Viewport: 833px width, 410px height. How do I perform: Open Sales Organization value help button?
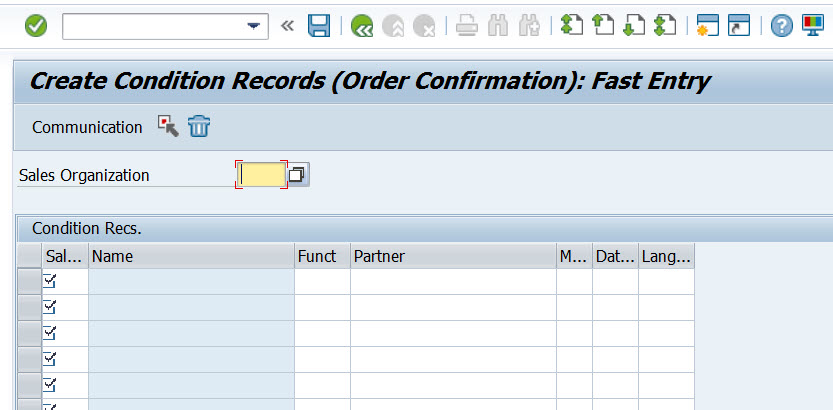point(298,175)
